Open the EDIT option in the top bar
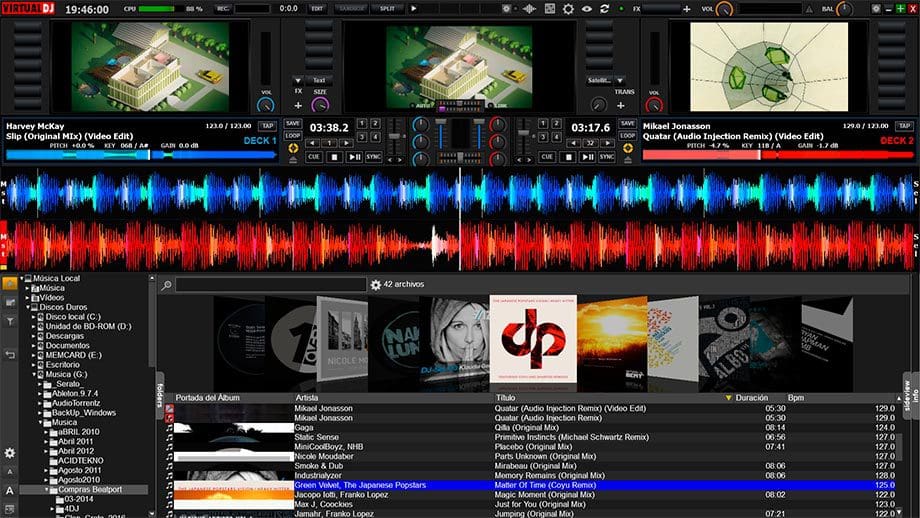Screen dimensions: 920x518 [x=317, y=9]
